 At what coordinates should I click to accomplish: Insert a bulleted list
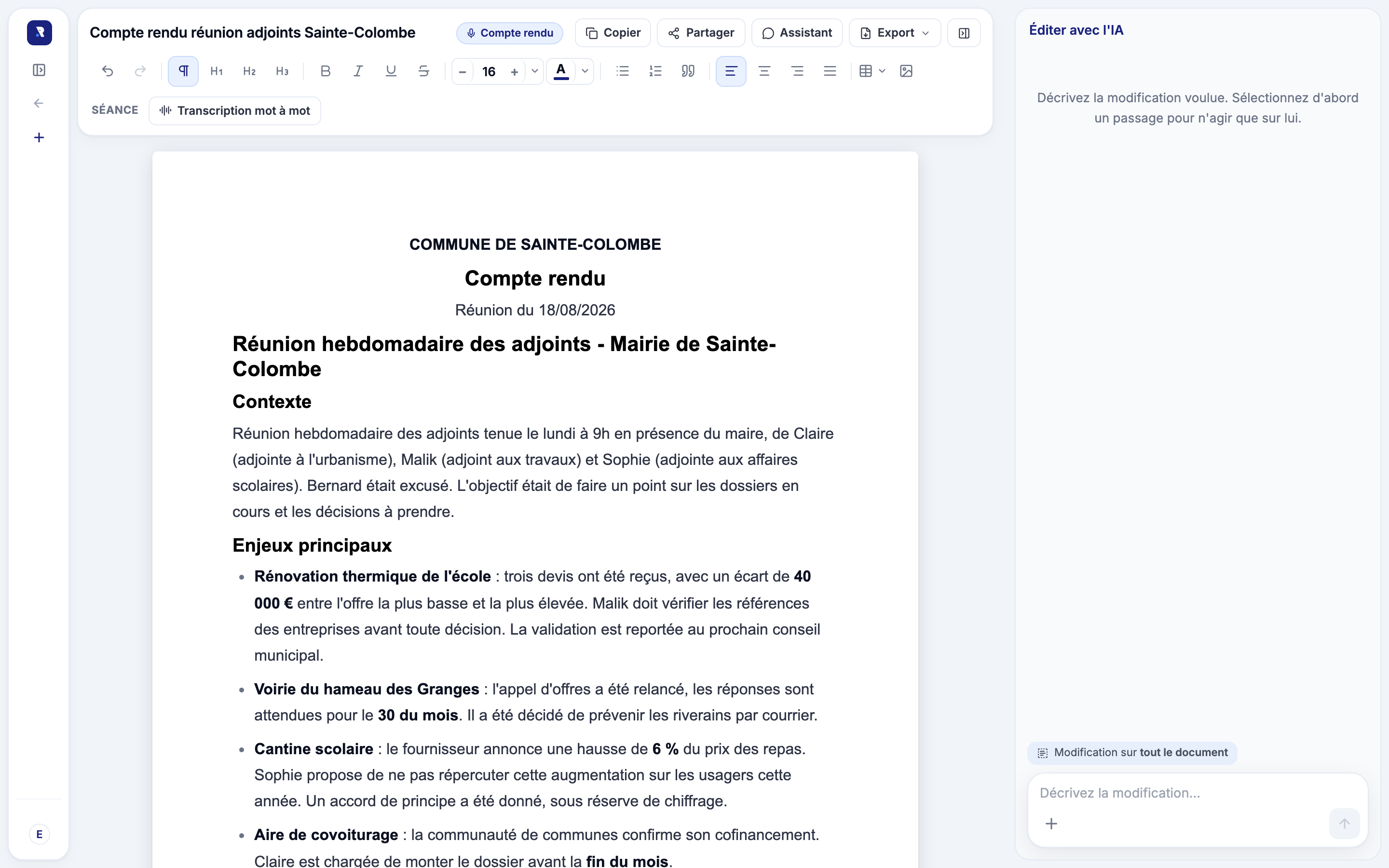coord(623,71)
